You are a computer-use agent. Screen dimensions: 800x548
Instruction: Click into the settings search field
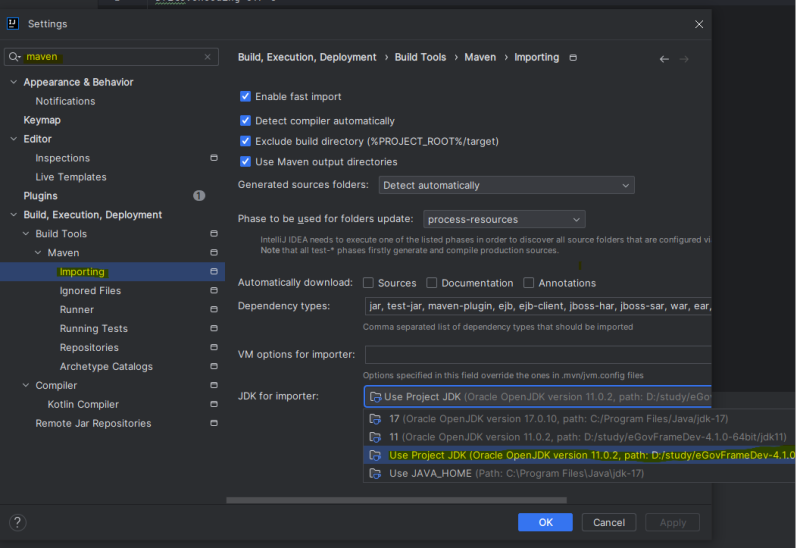pos(111,57)
